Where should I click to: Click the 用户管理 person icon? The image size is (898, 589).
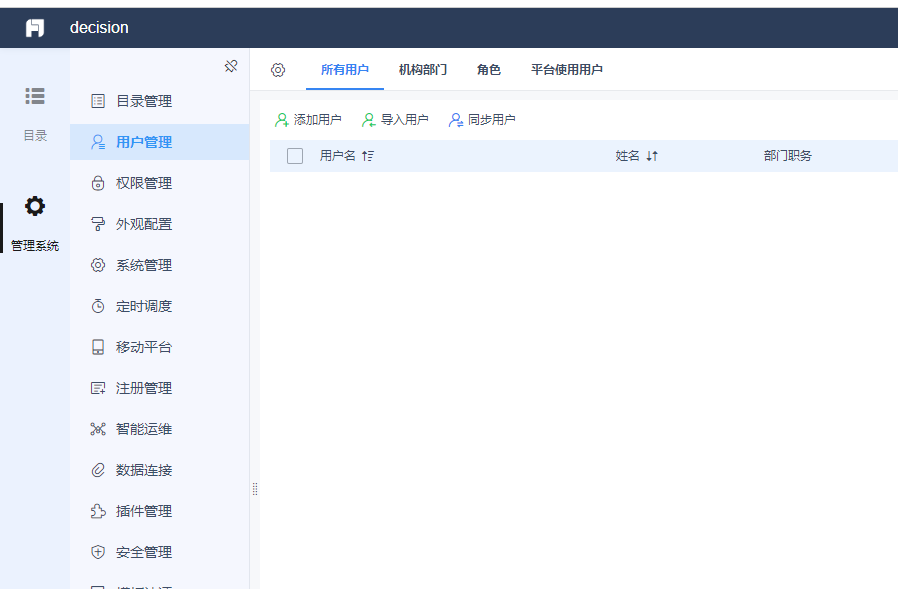(x=98, y=142)
